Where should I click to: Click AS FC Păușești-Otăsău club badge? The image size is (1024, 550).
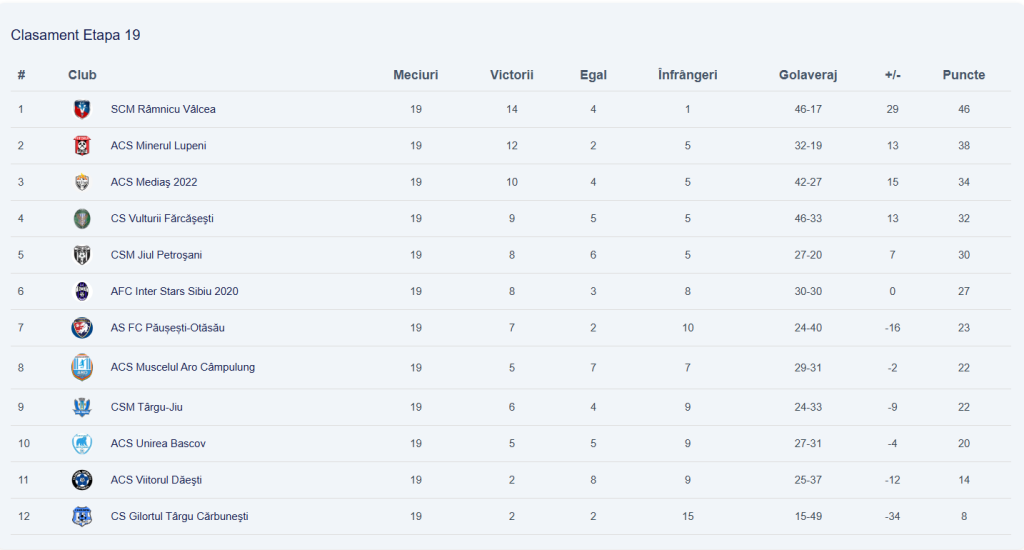82,328
